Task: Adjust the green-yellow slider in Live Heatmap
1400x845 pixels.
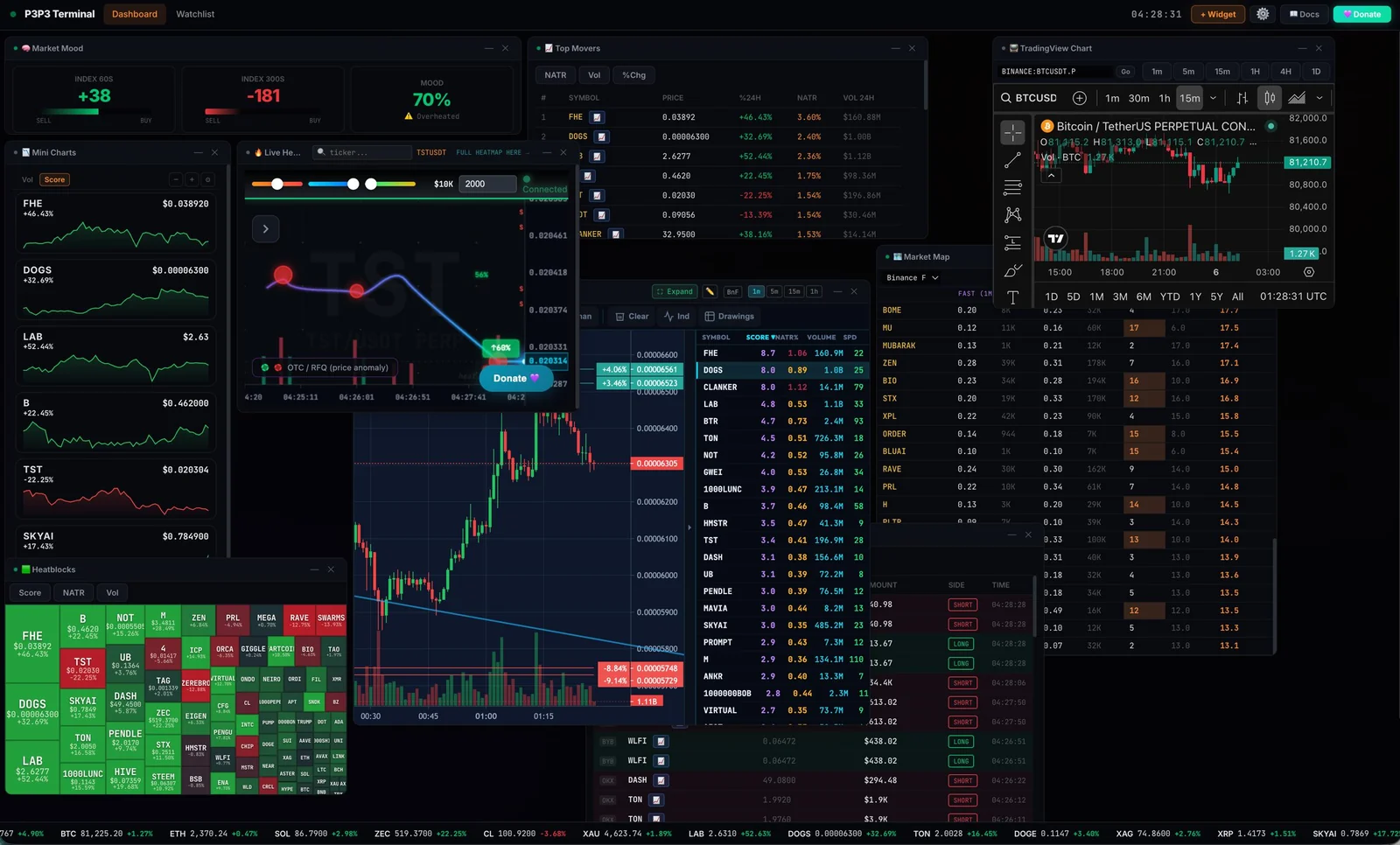Action: pos(390,184)
